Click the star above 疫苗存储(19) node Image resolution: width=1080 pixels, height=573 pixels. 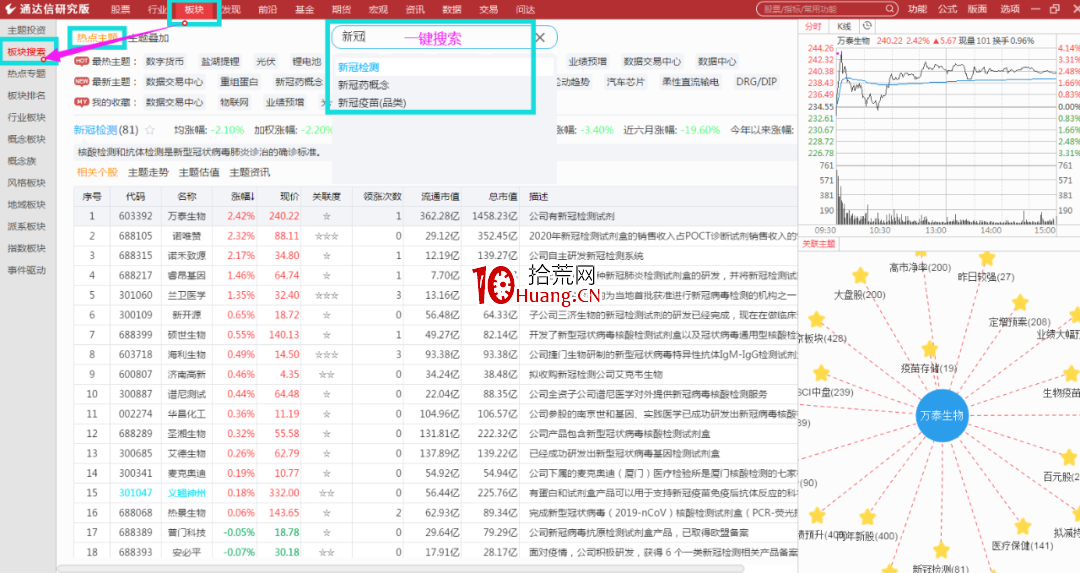(930, 349)
